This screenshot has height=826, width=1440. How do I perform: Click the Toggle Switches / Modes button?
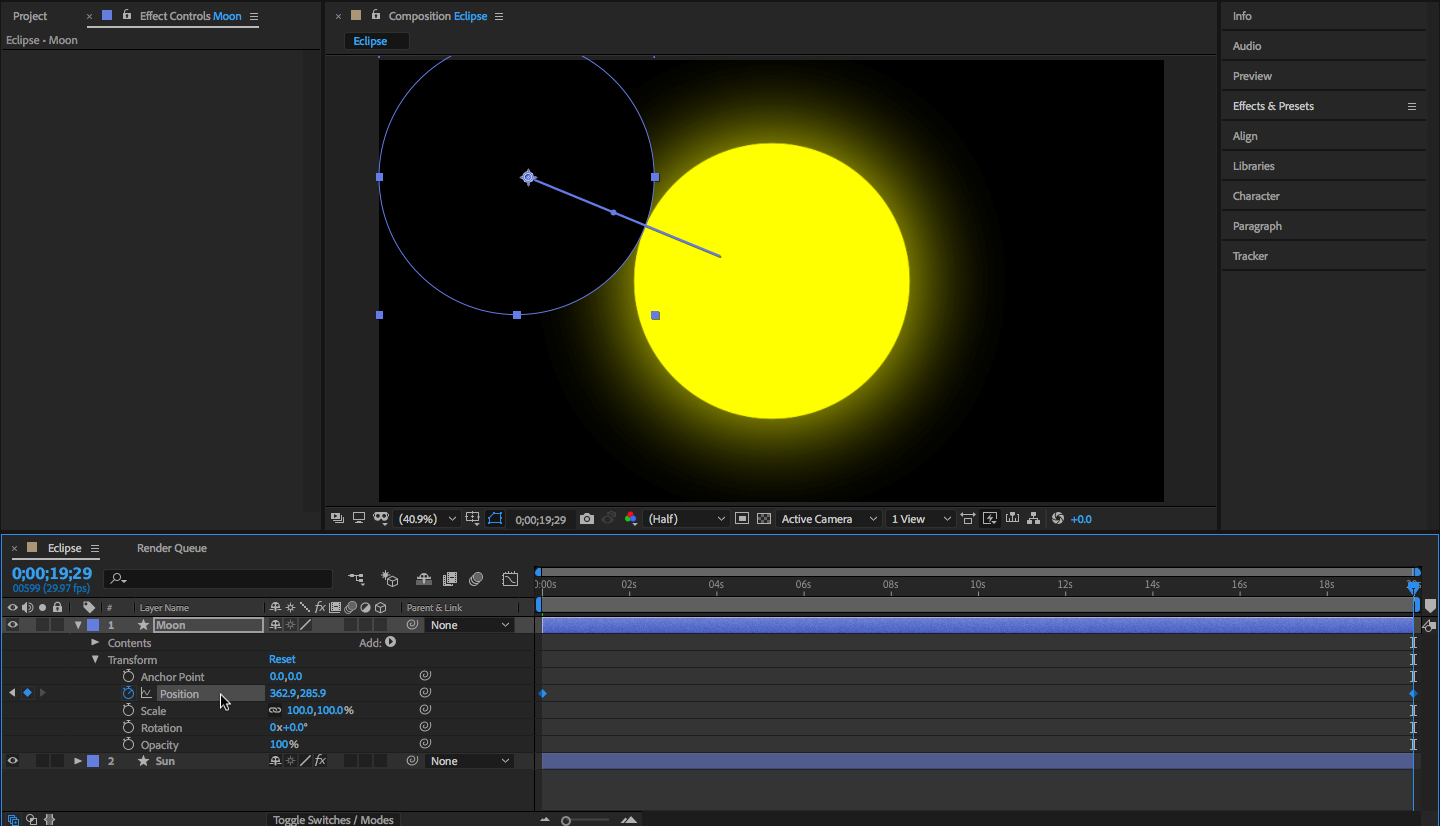tap(333, 820)
